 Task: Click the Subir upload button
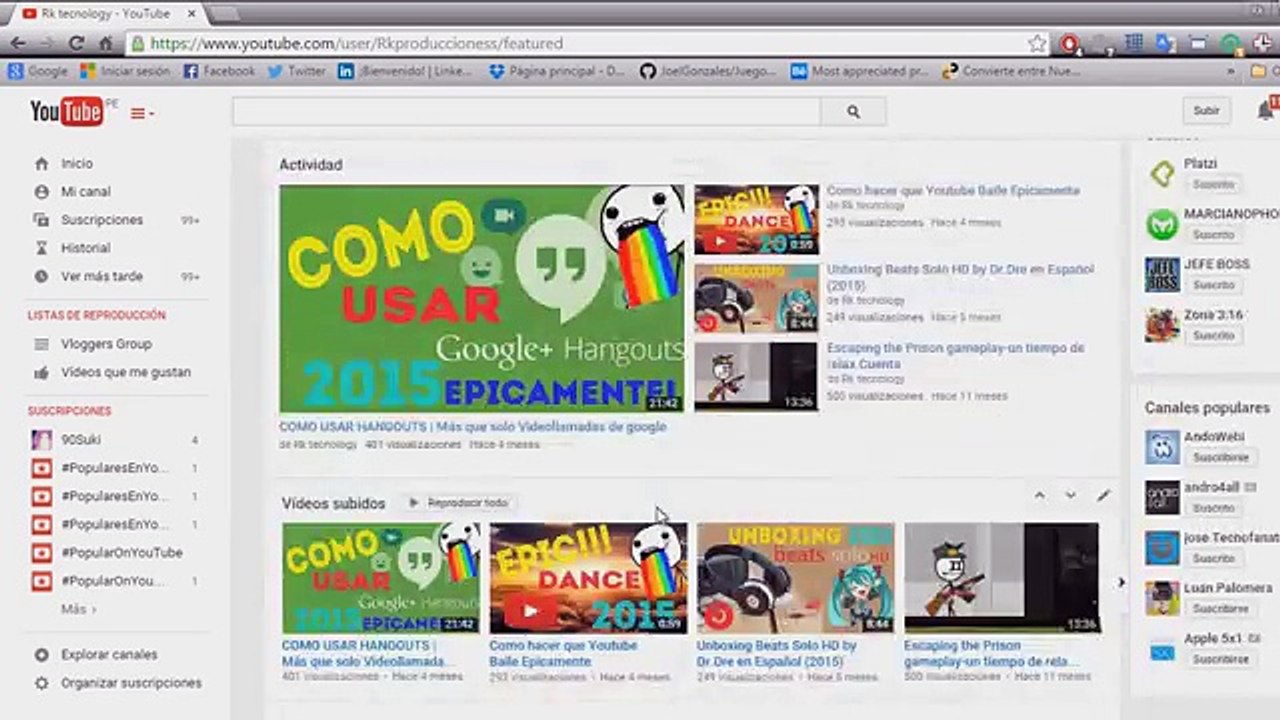(x=1206, y=111)
